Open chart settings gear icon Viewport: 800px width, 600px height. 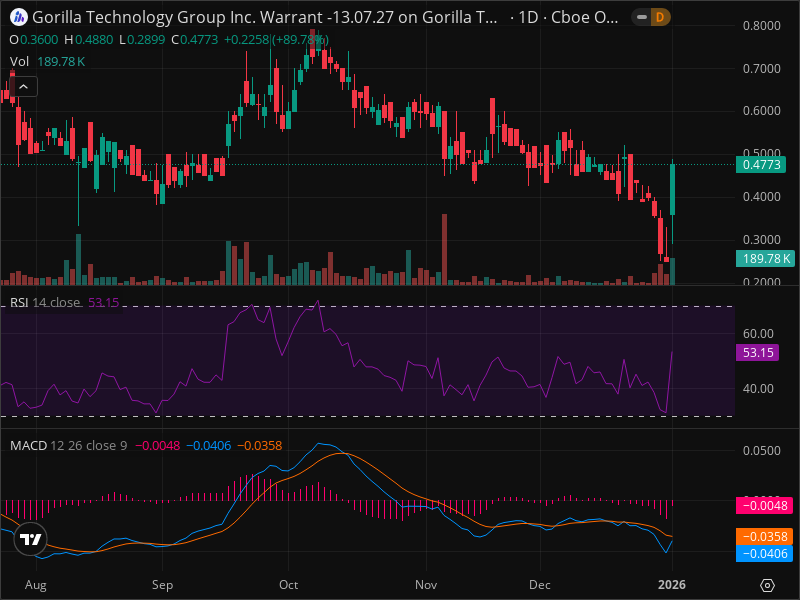(x=767, y=585)
